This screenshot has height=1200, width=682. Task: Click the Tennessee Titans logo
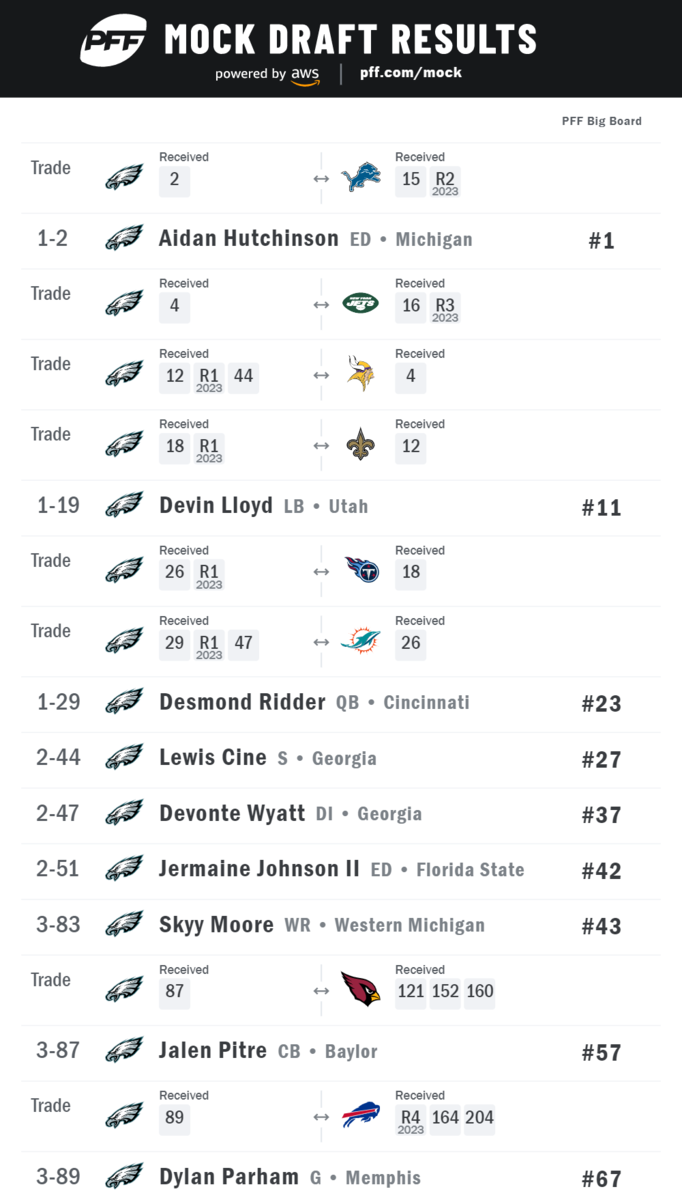point(360,570)
